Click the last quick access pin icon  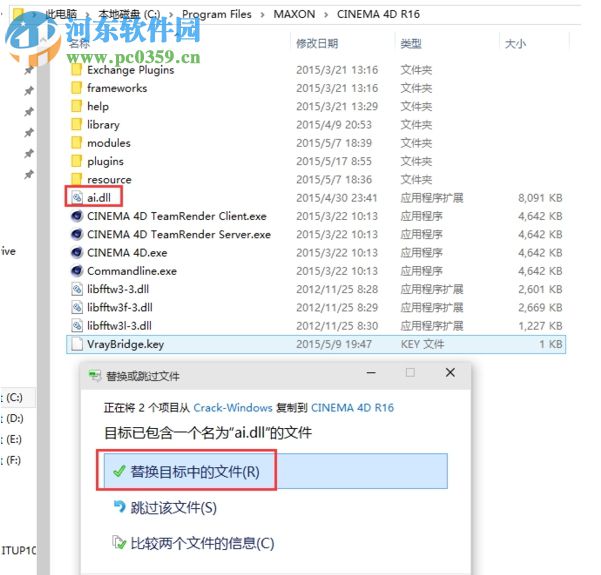[x=29, y=175]
